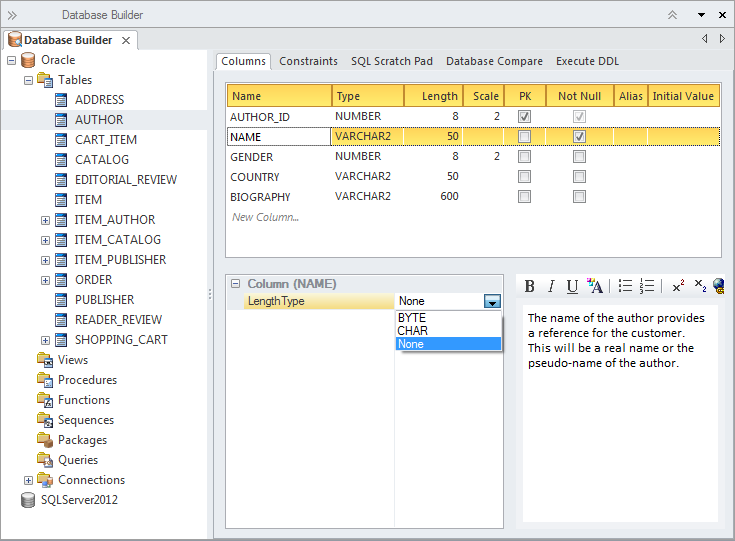Expand the ITEM_AUTHOR table node
Viewport: 735px width, 541px height.
[x=45, y=220]
